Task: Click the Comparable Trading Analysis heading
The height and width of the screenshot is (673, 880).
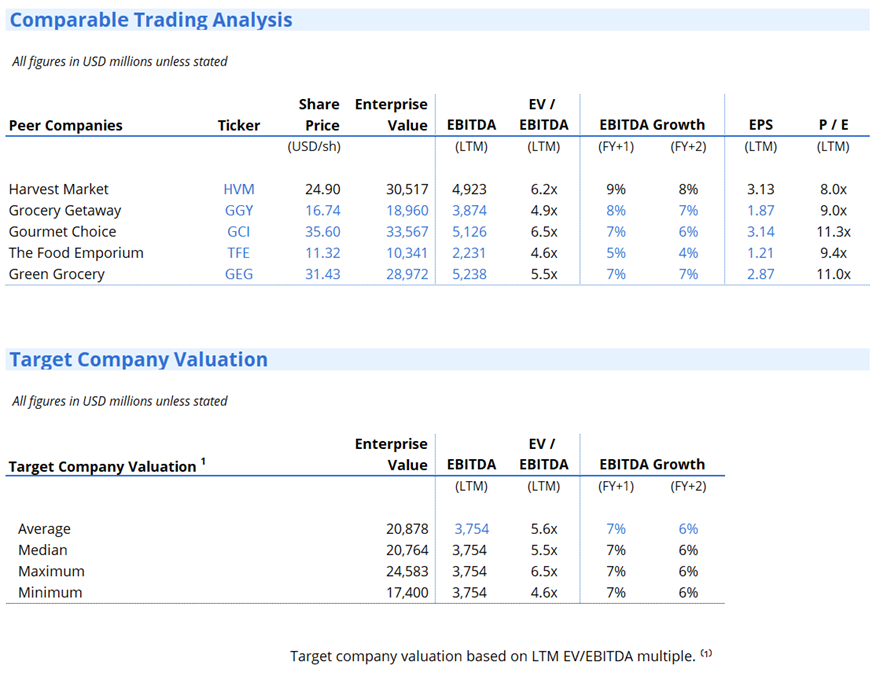Action: pos(151,20)
